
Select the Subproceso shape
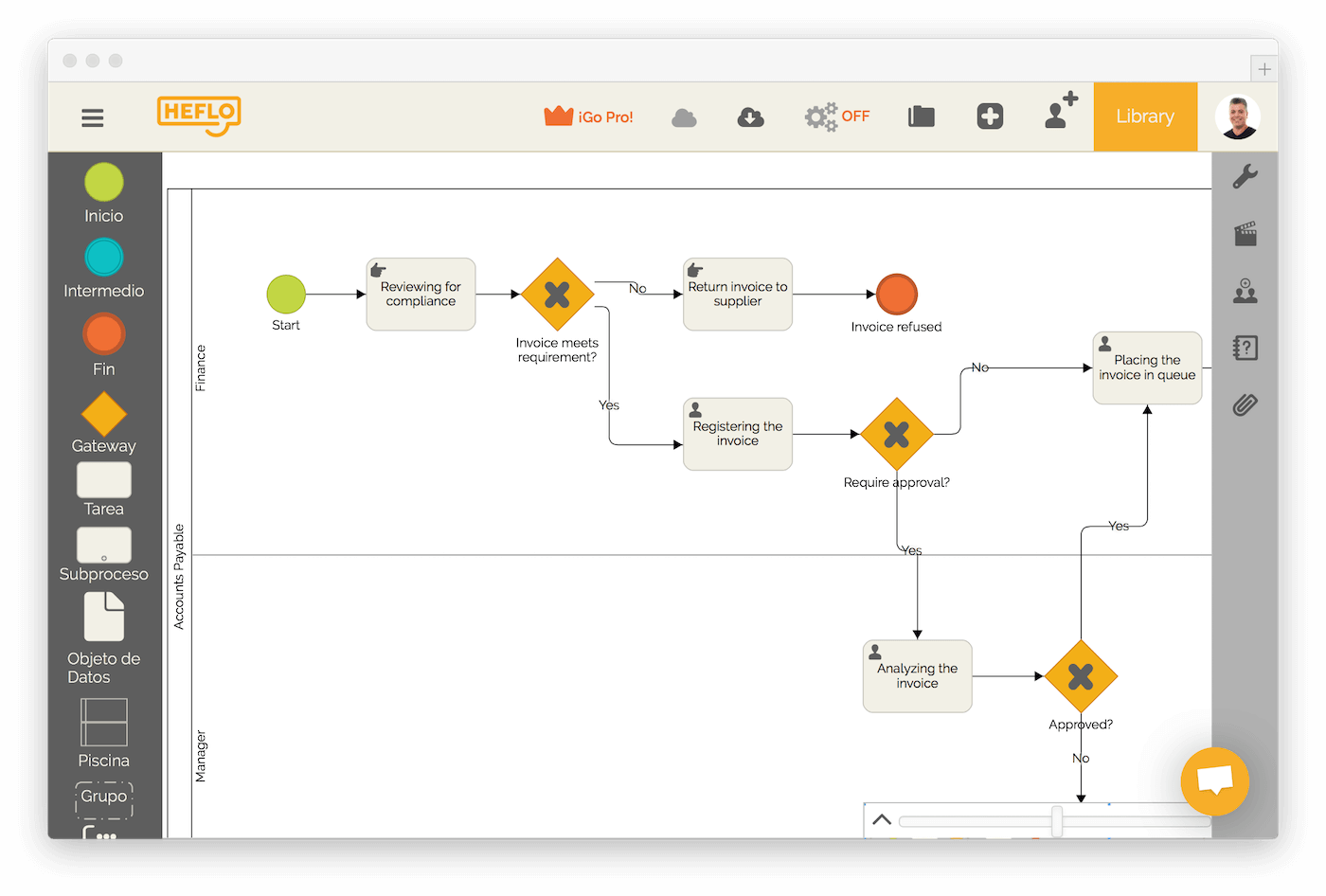(x=104, y=545)
